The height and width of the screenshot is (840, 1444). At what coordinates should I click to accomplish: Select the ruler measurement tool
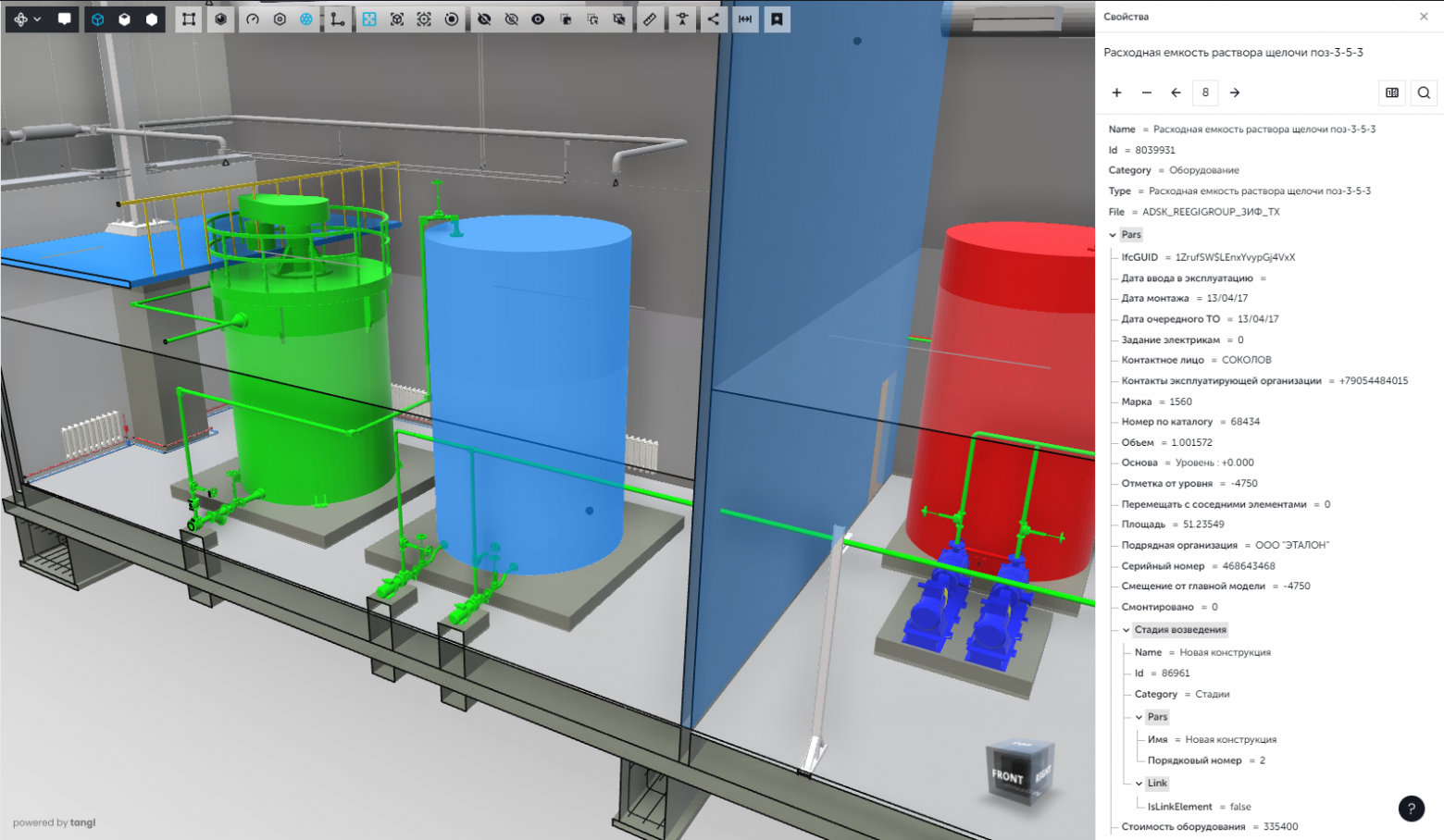click(651, 19)
